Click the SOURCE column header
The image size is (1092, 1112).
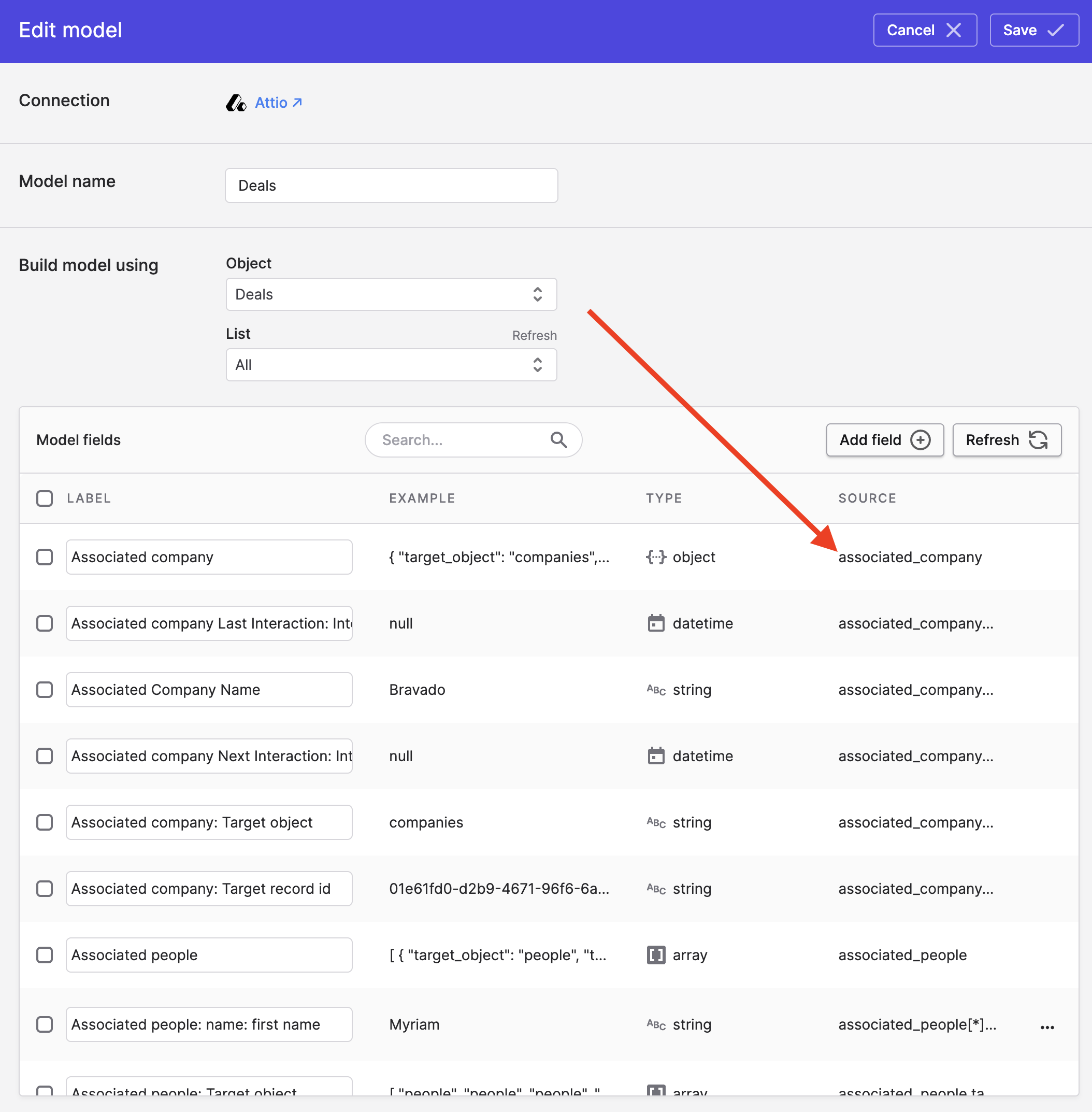(867, 498)
